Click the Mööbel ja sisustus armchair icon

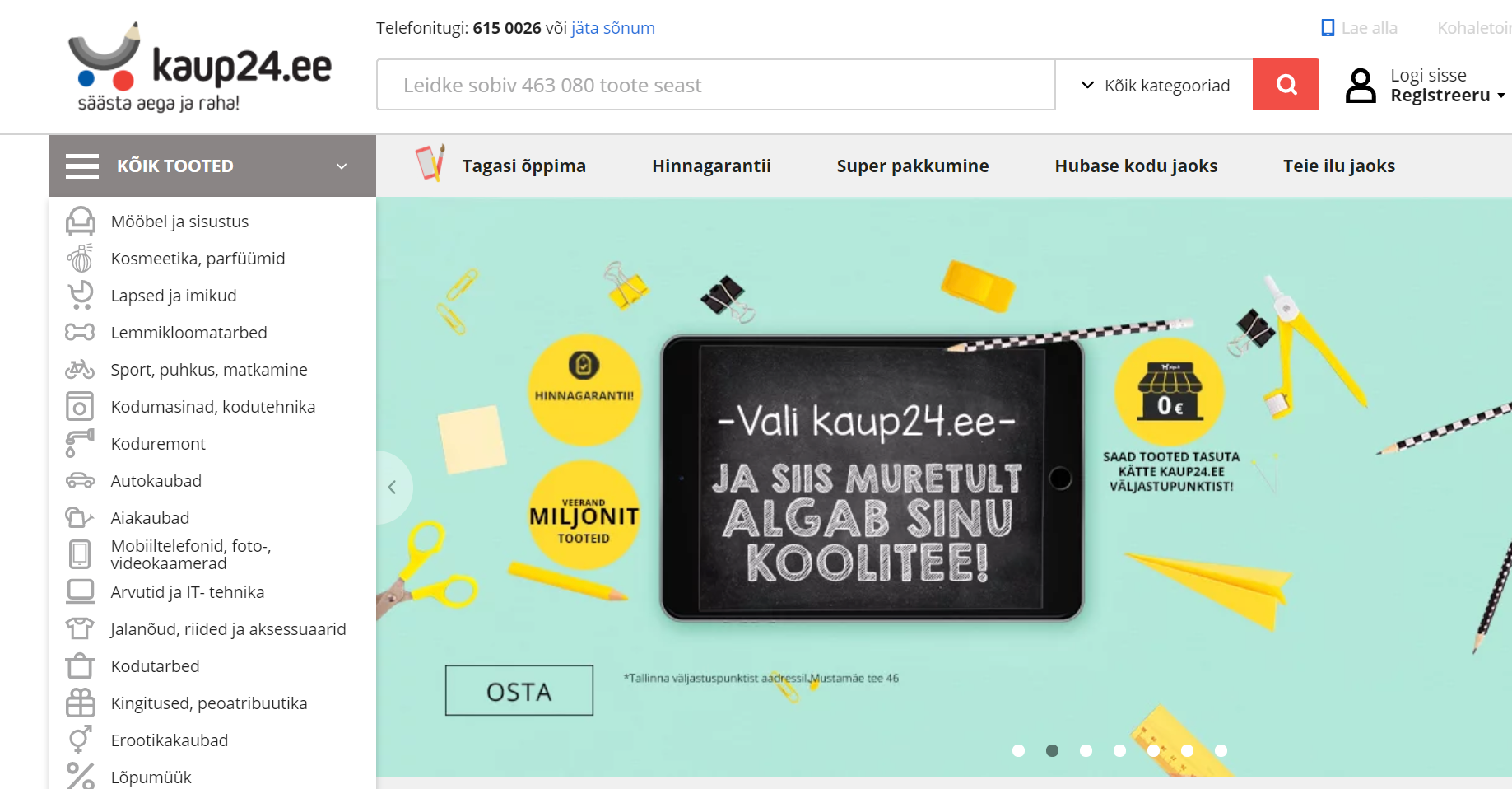[x=80, y=221]
